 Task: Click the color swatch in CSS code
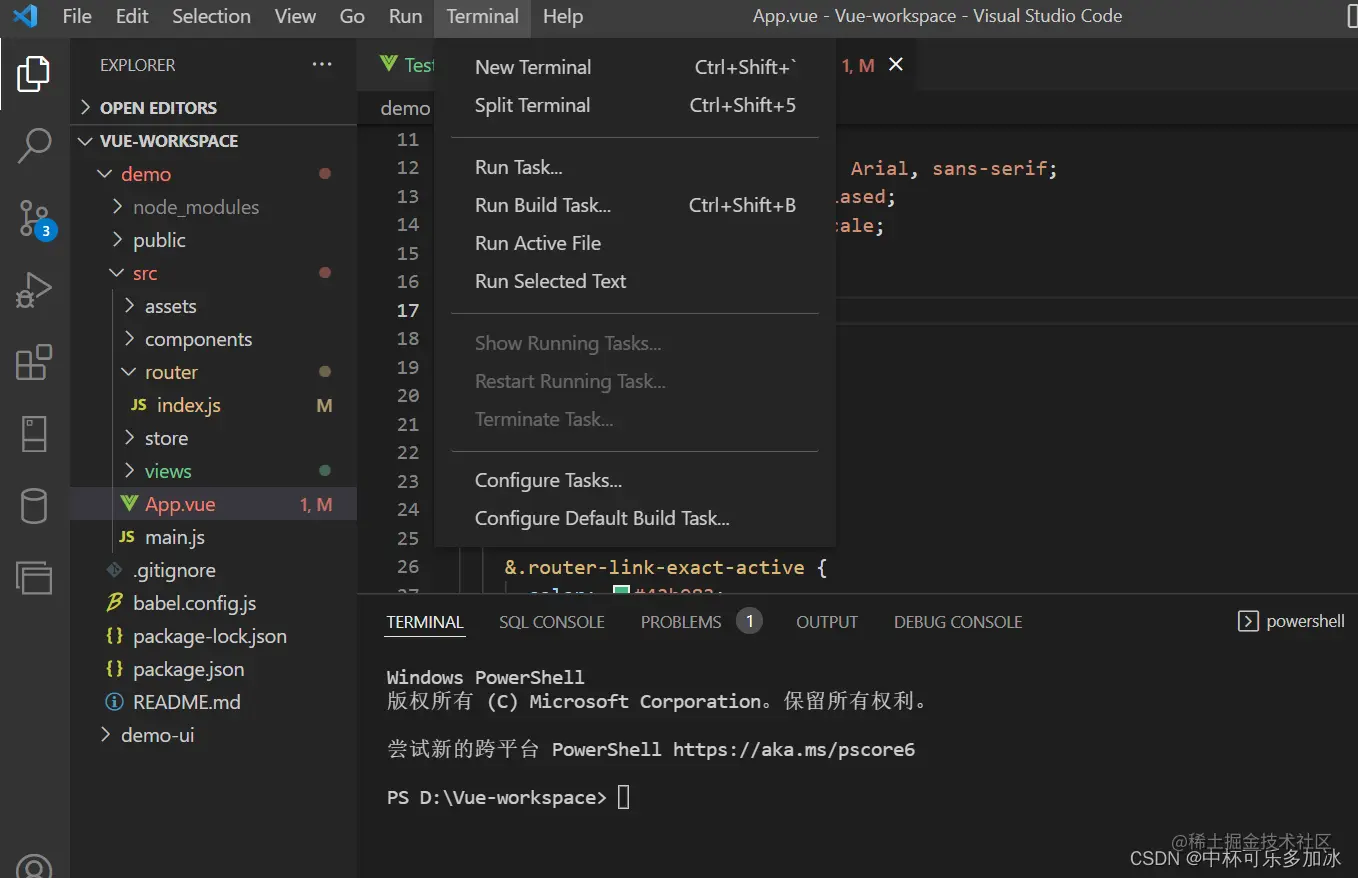coord(621,592)
